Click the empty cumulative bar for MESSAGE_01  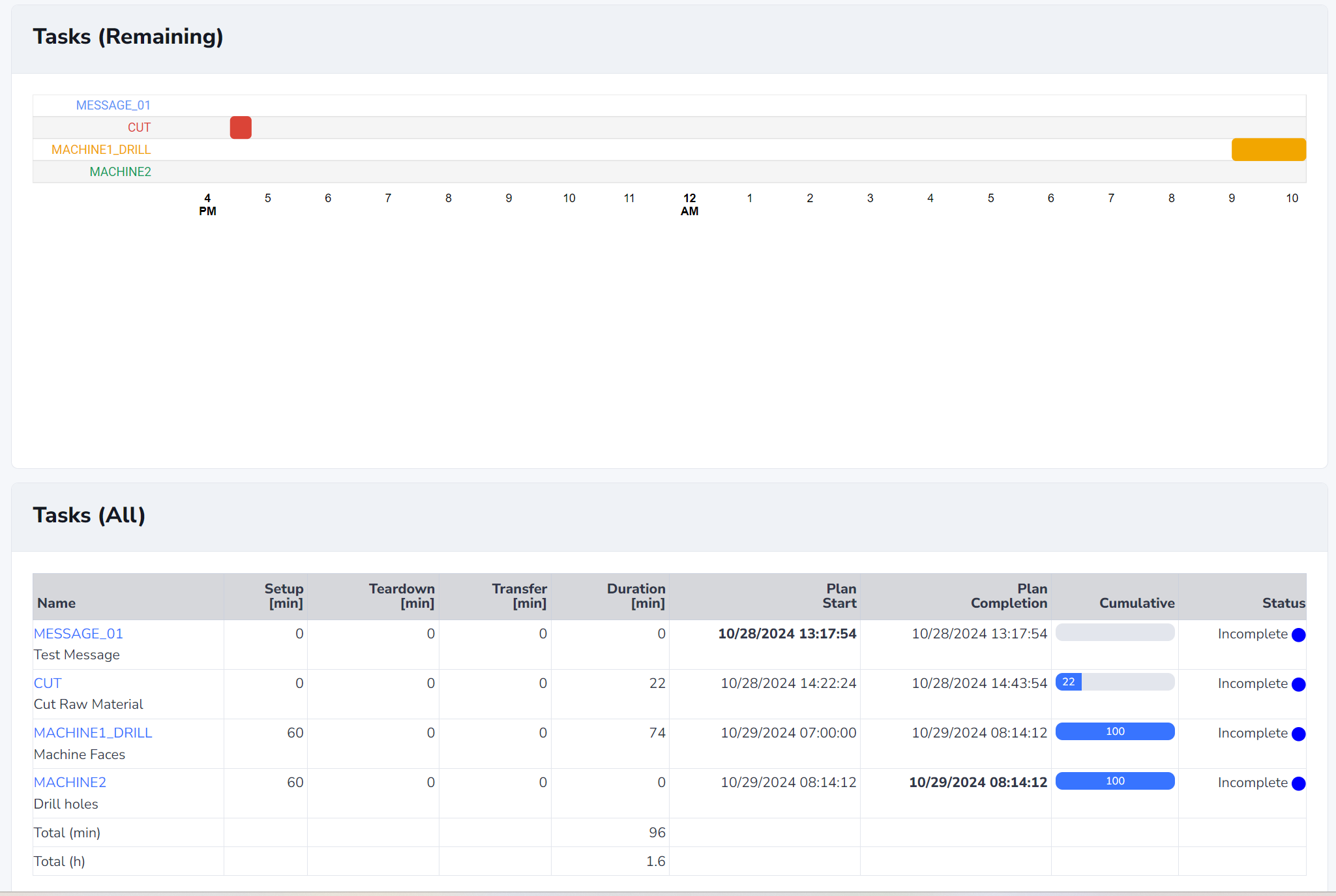click(1115, 632)
